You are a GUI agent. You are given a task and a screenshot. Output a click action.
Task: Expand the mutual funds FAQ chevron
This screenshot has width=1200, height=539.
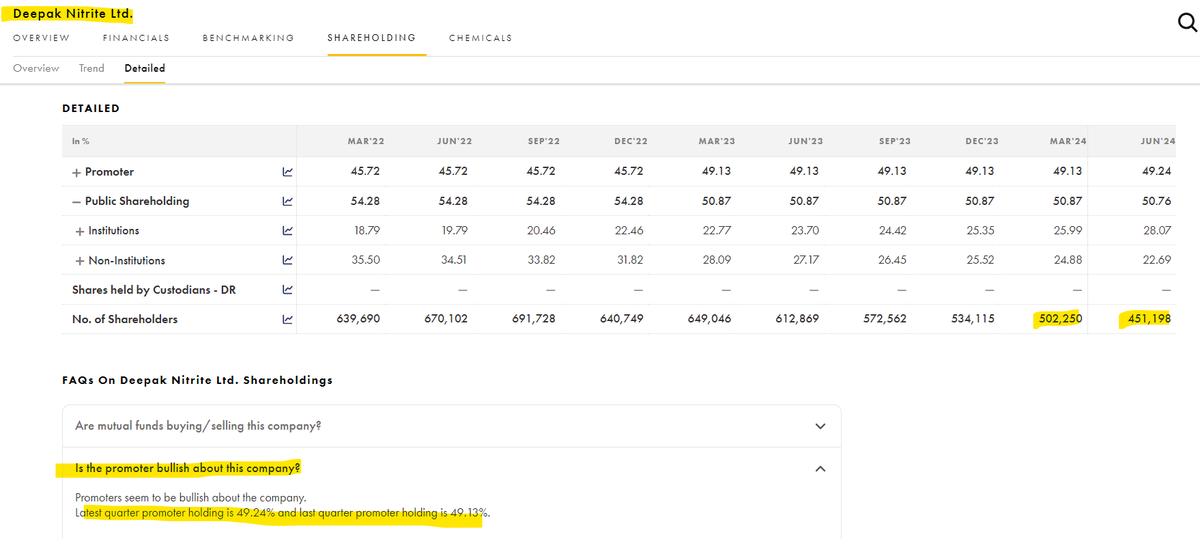[x=820, y=426]
